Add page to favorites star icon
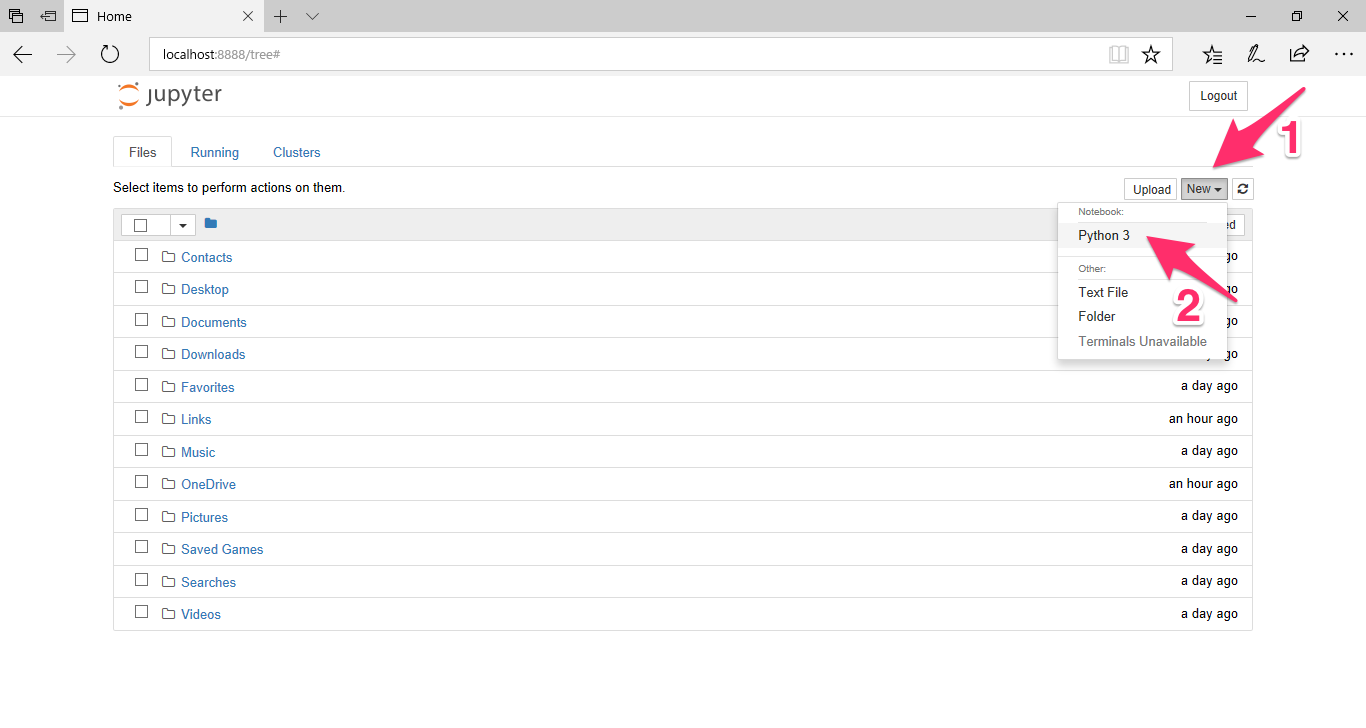 point(1151,55)
